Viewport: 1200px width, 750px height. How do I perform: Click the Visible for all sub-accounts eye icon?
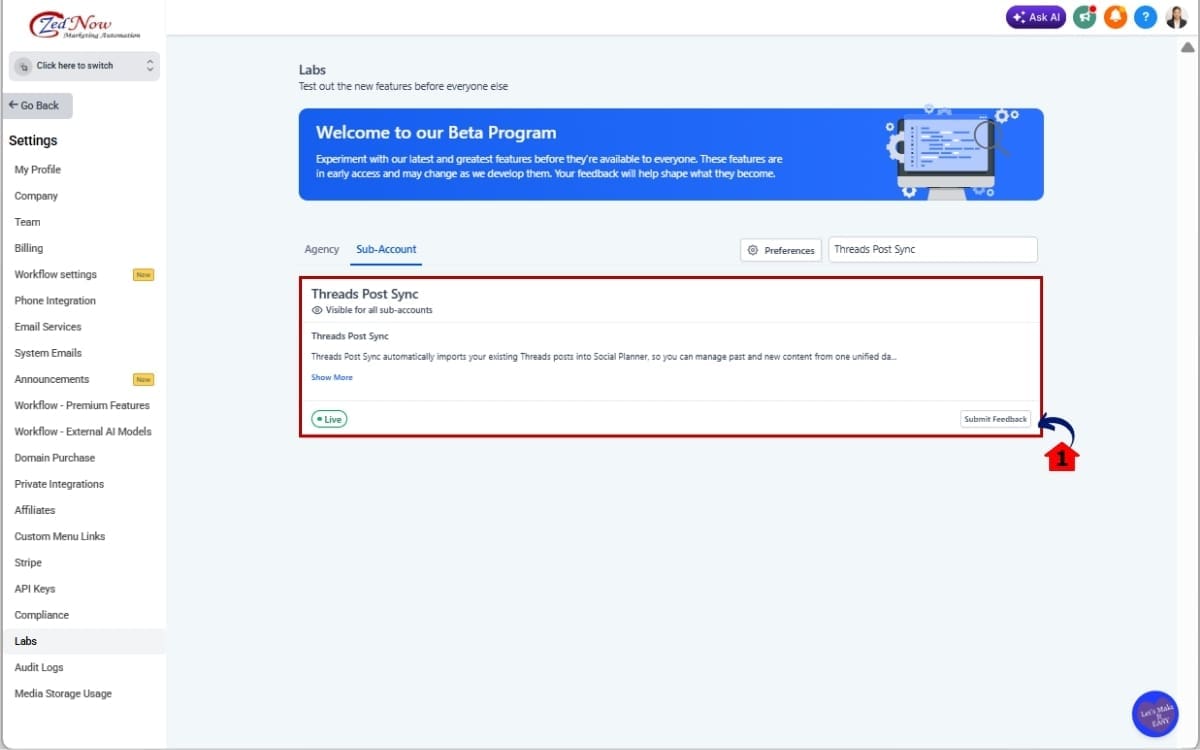[x=317, y=310]
